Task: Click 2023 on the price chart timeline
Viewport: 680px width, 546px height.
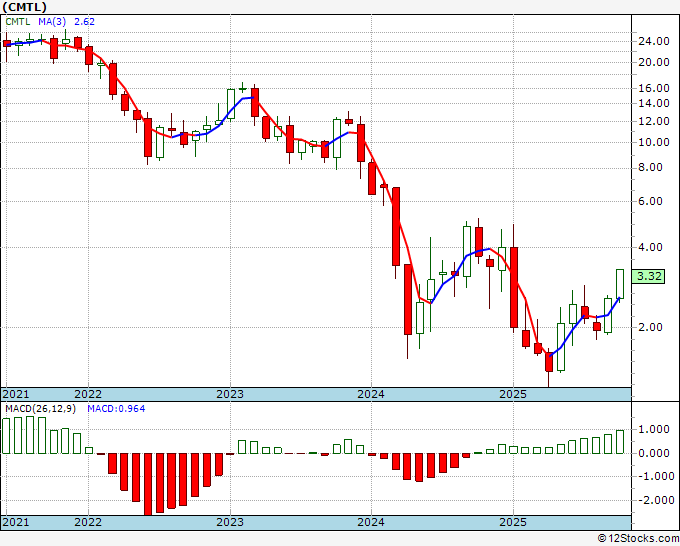Action: [x=230, y=394]
